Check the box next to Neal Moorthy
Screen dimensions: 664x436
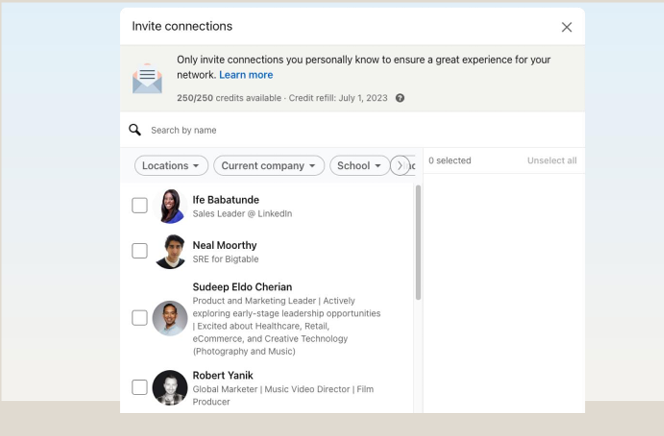tap(140, 251)
